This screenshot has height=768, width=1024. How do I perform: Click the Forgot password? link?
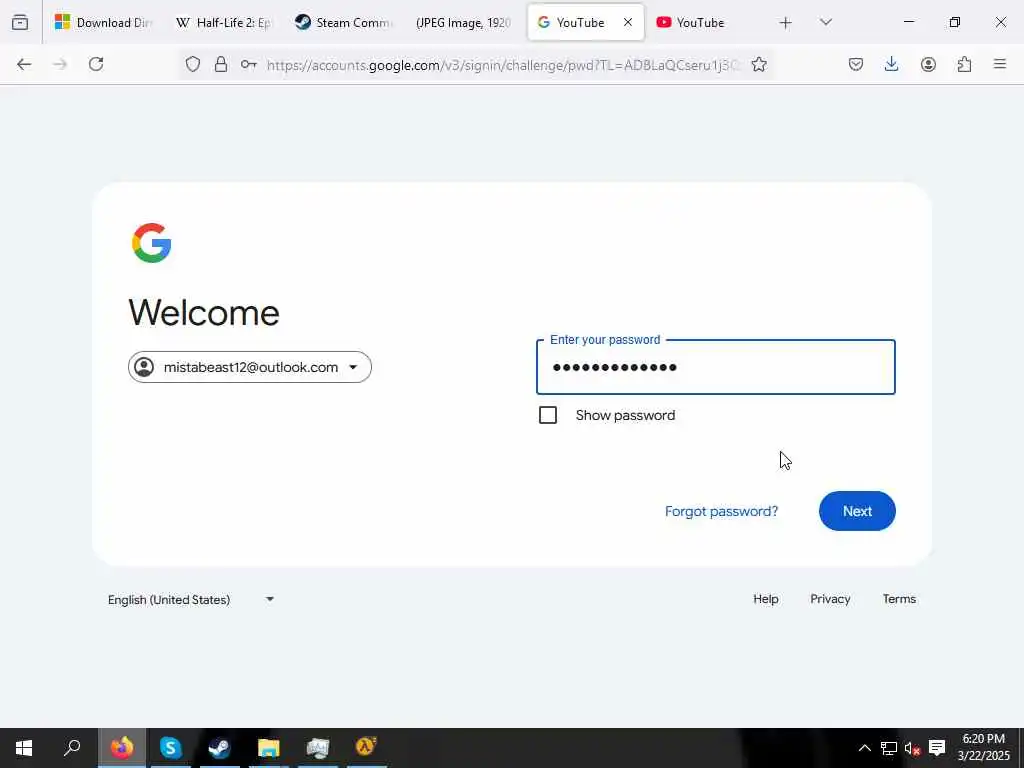tap(722, 511)
